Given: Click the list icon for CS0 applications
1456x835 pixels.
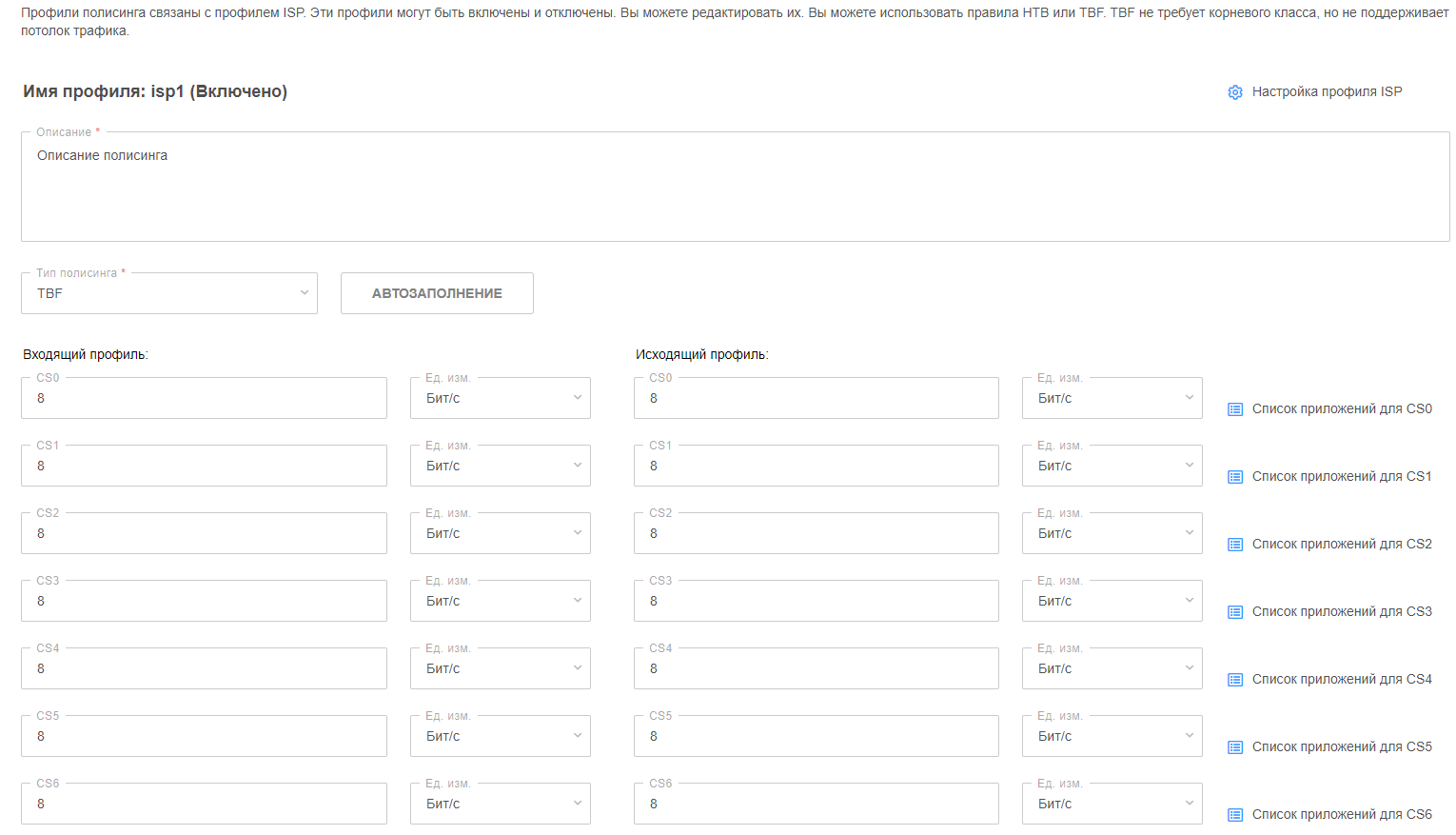Looking at the screenshot, I should 1235,409.
